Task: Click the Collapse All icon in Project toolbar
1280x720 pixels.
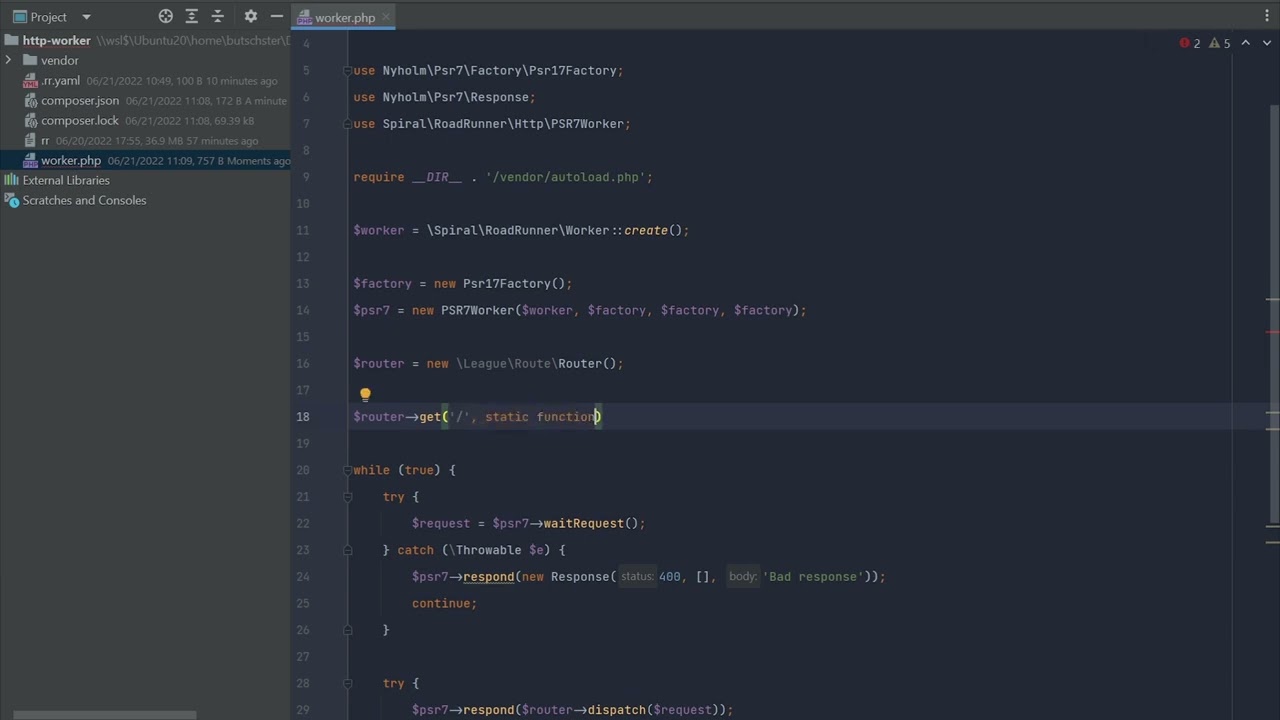Action: click(217, 16)
